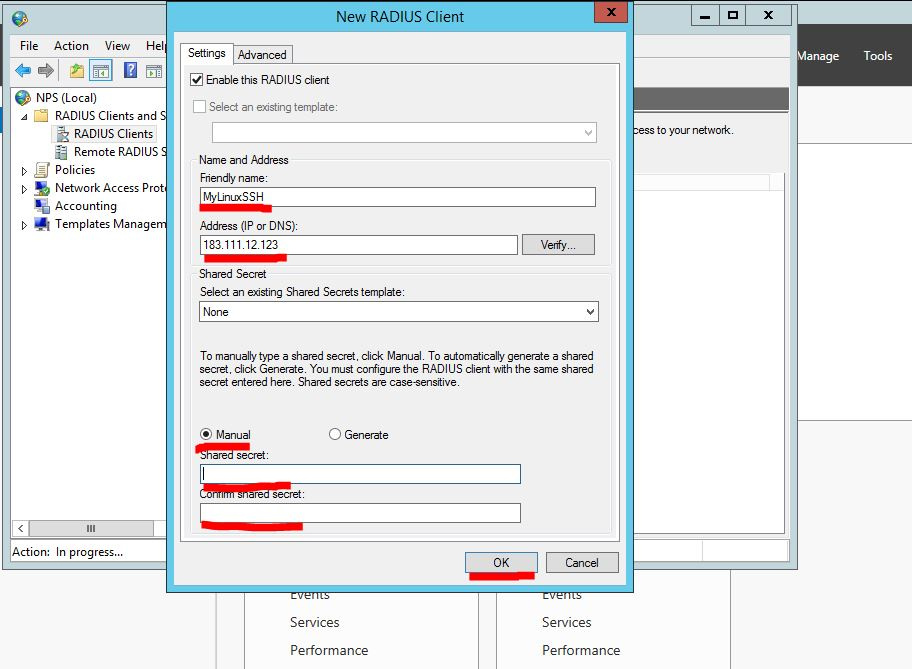Click the Cancel button
This screenshot has width=912, height=669.
pos(582,563)
